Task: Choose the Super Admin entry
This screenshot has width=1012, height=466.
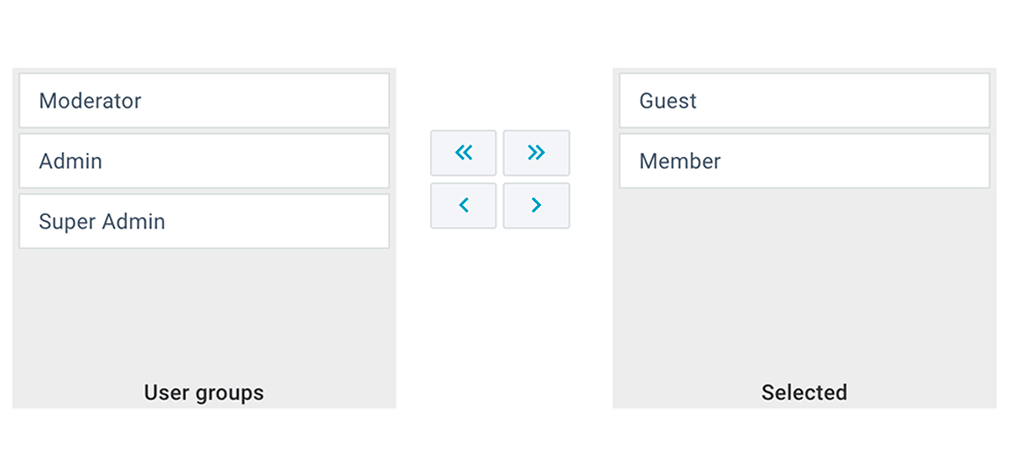Action: click(204, 221)
